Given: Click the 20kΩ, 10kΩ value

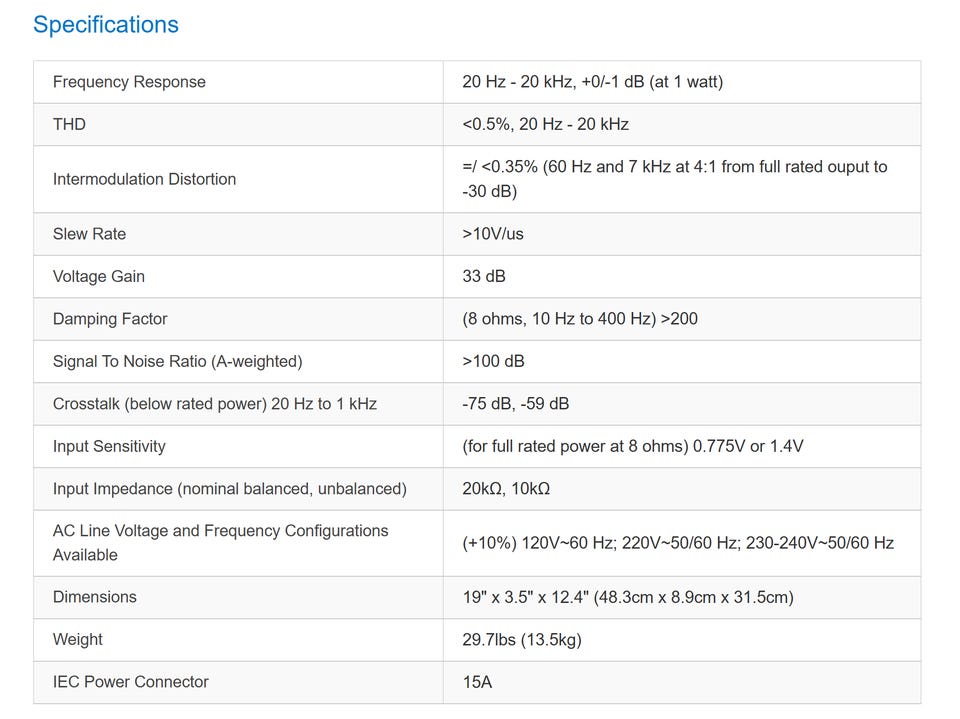Looking at the screenshot, I should pyautogui.click(x=506, y=489).
